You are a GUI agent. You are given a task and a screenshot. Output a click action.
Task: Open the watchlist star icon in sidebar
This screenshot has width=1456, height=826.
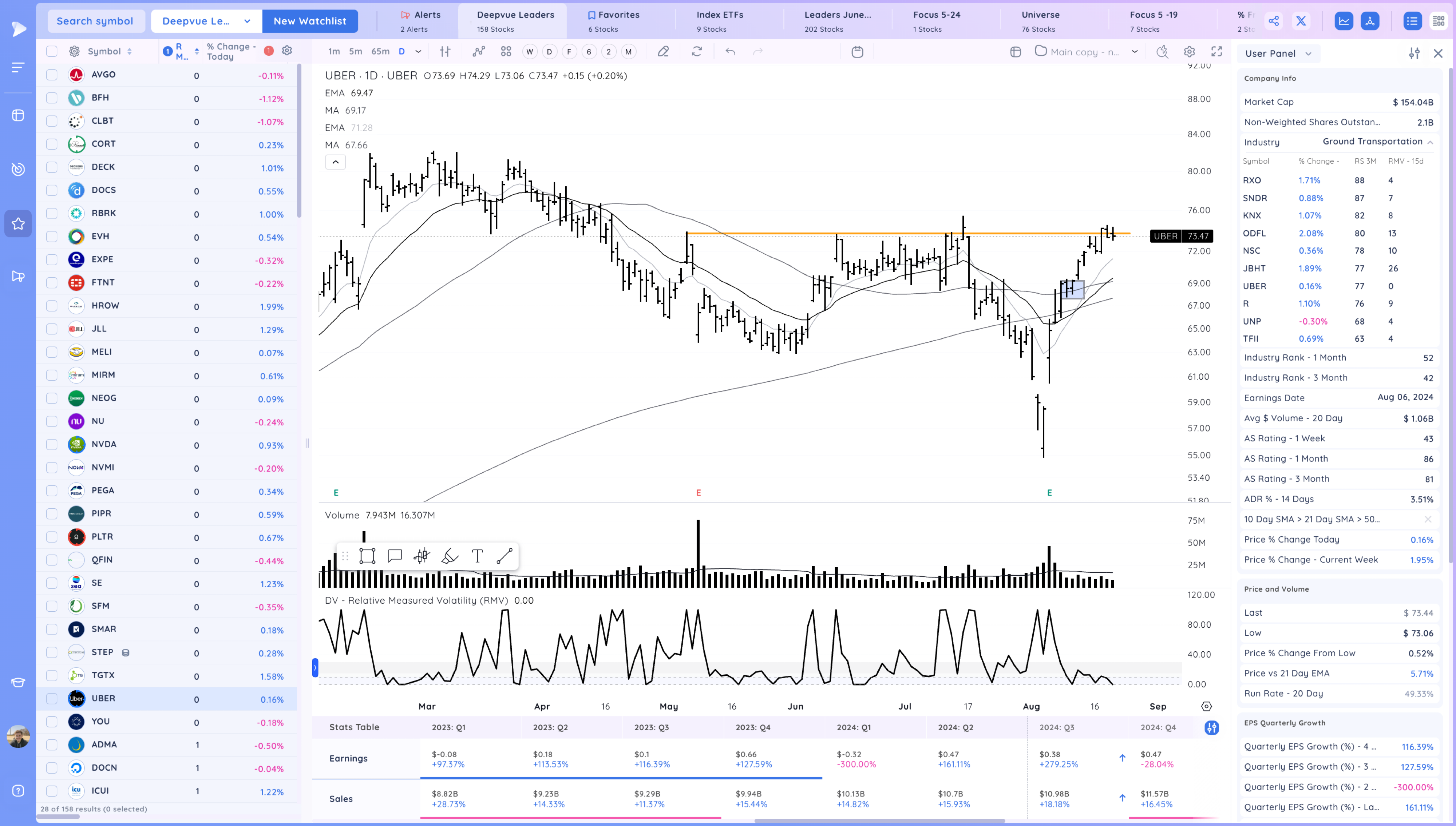coord(18,223)
